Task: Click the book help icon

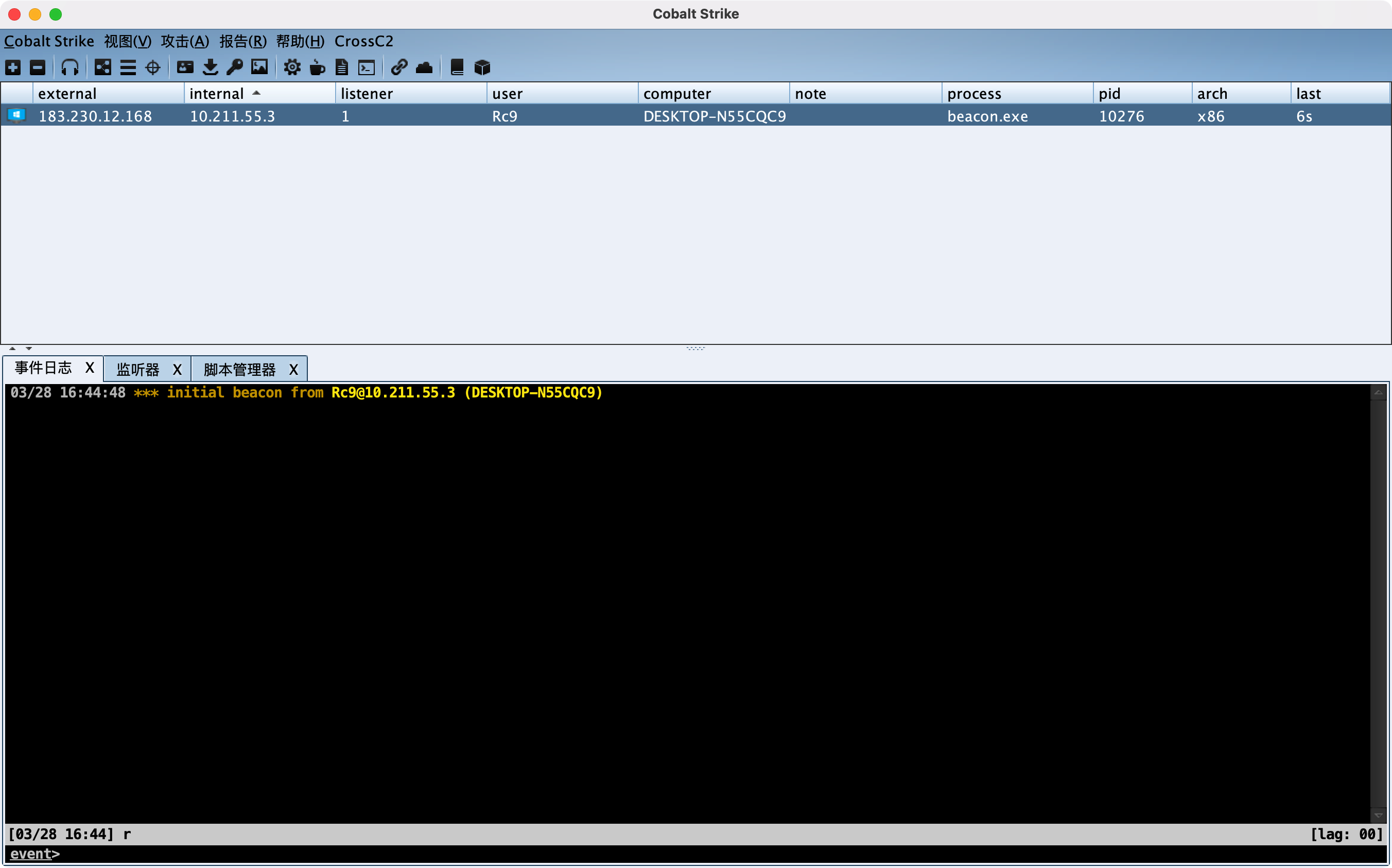Action: (457, 68)
